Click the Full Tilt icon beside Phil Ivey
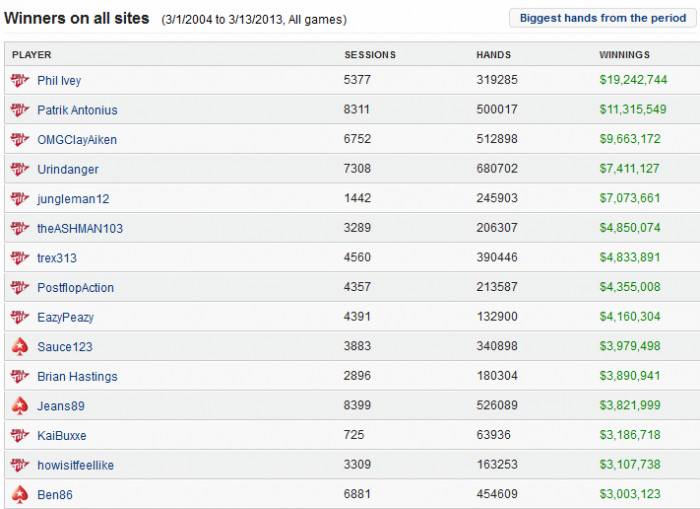The height and width of the screenshot is (509, 700). [19, 81]
